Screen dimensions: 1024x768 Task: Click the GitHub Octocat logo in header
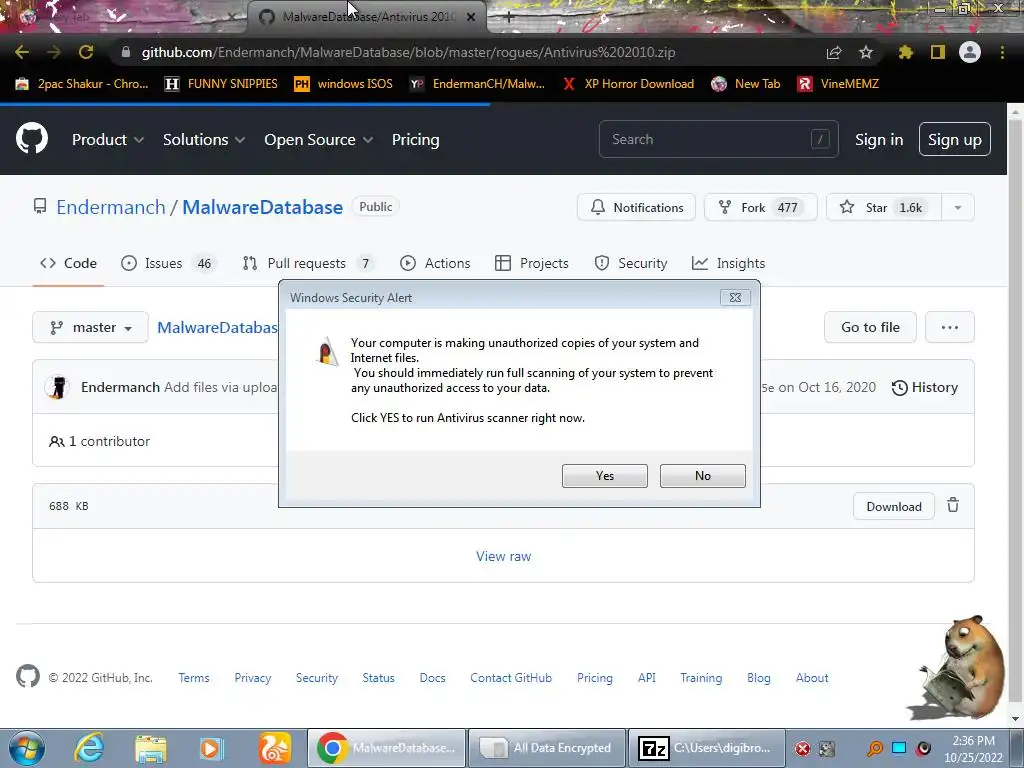click(31, 138)
